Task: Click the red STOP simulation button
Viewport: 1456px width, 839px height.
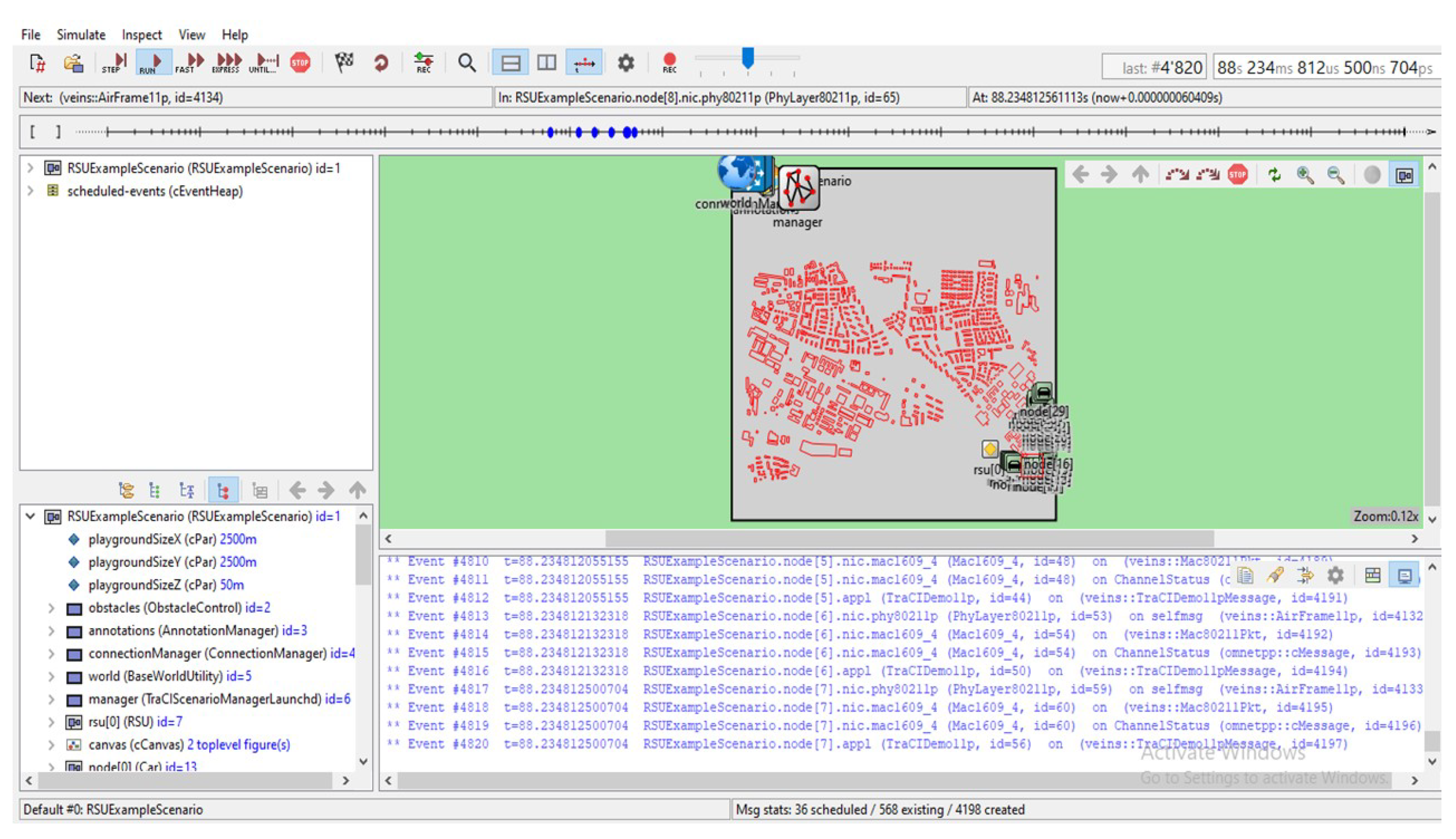Action: point(300,62)
